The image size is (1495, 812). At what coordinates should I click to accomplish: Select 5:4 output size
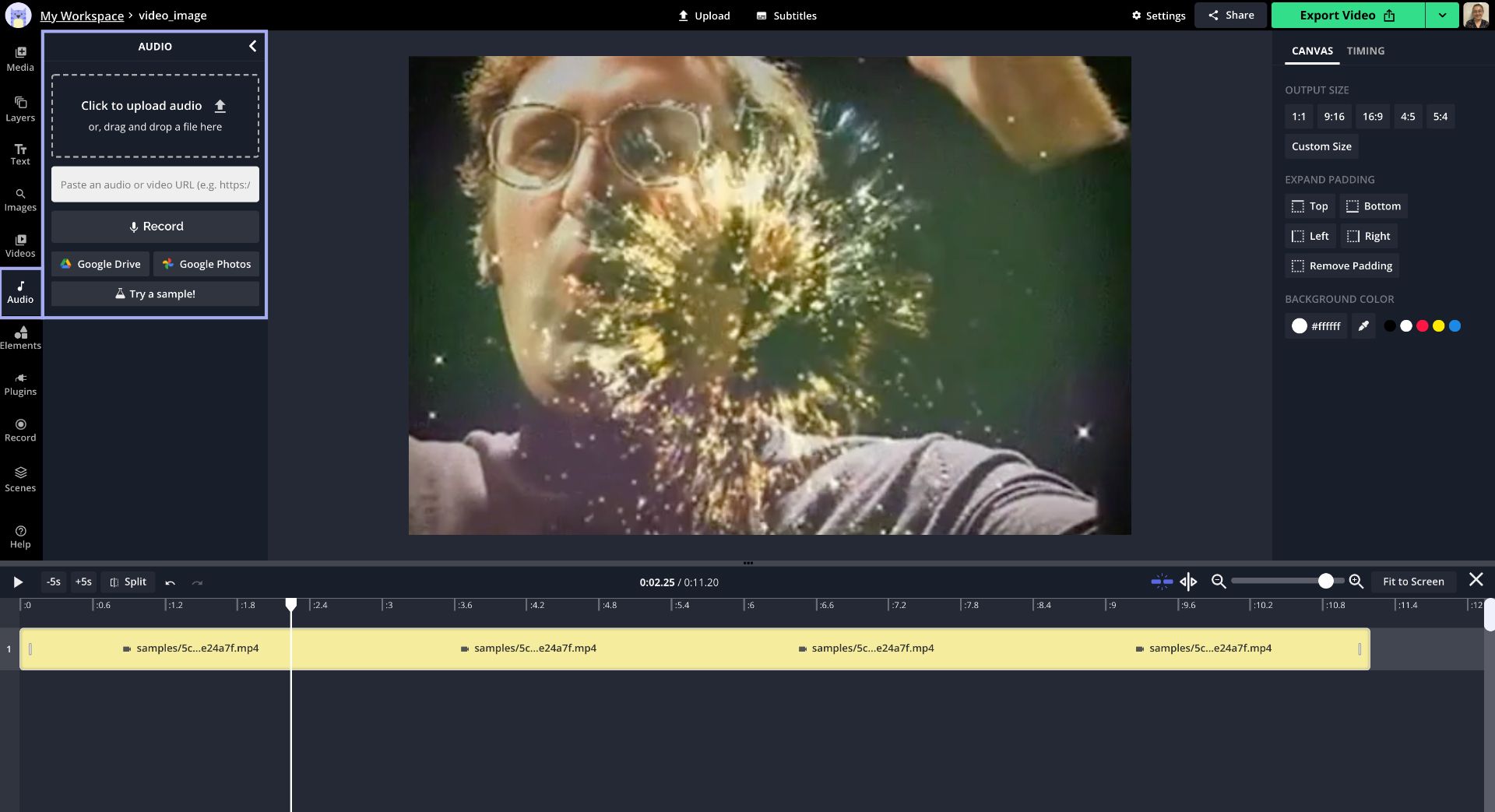pyautogui.click(x=1440, y=117)
